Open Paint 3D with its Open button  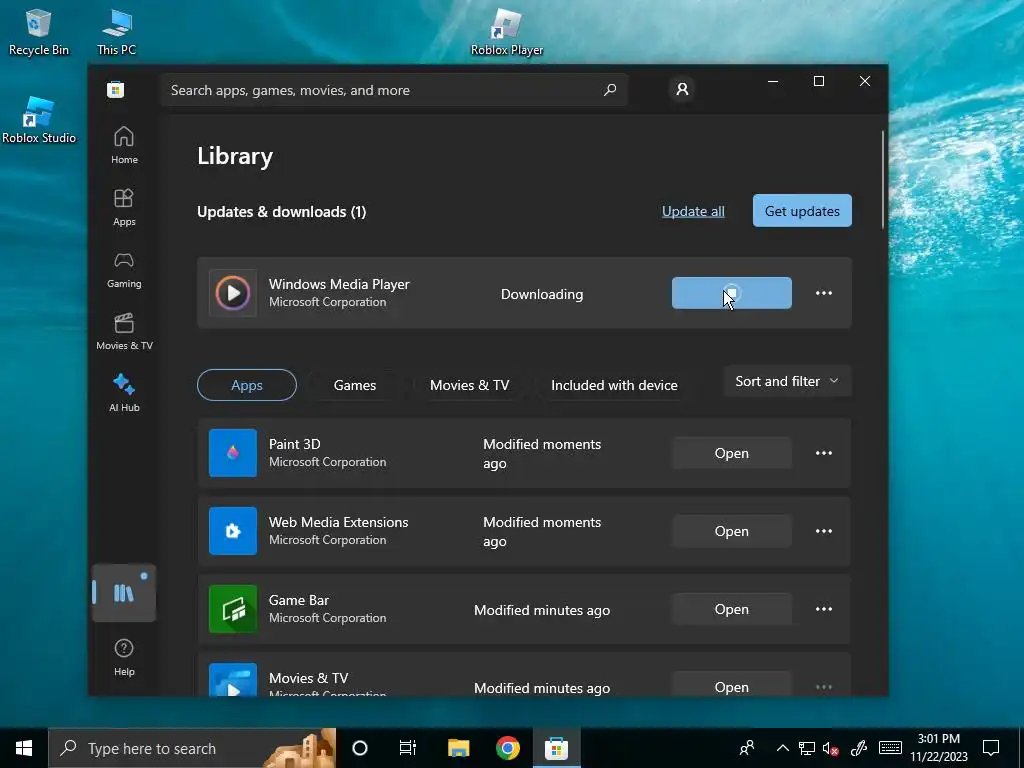732,453
